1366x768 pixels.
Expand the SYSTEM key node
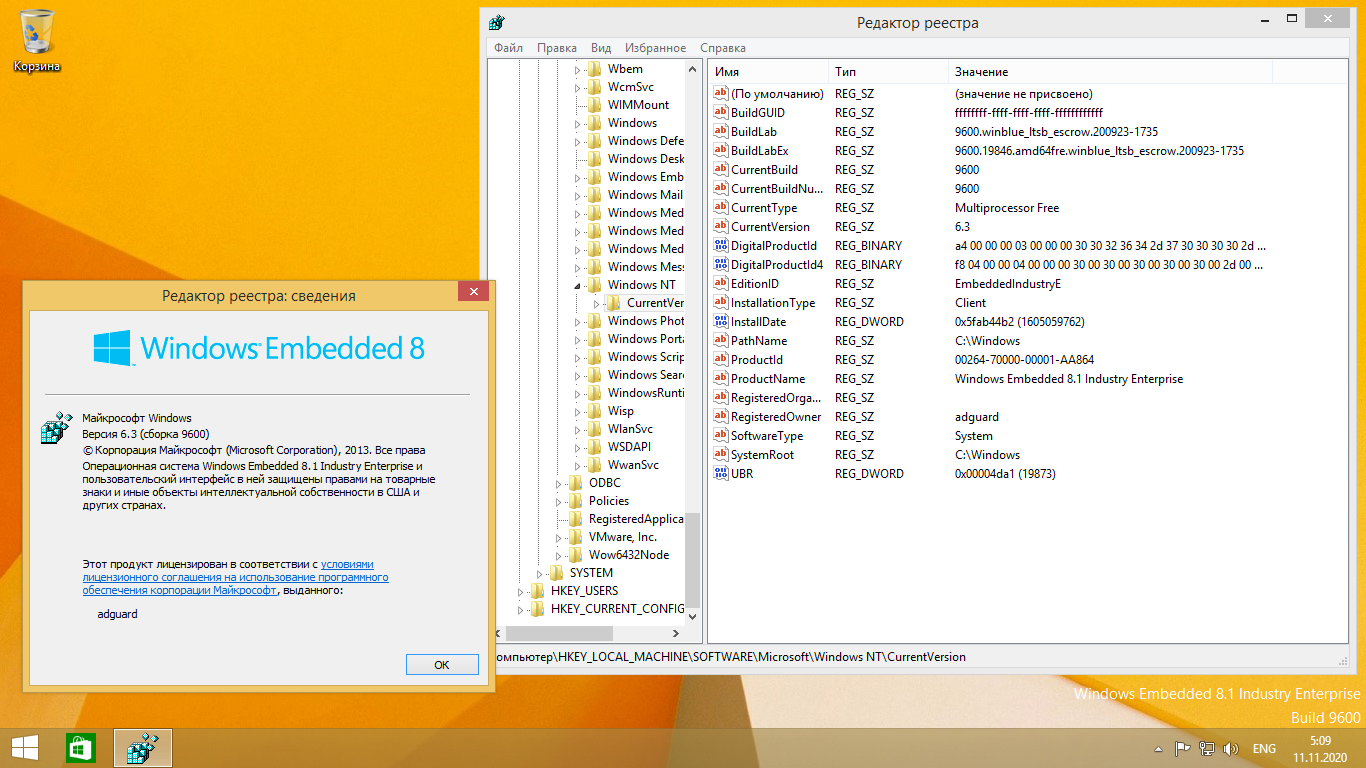(539, 573)
